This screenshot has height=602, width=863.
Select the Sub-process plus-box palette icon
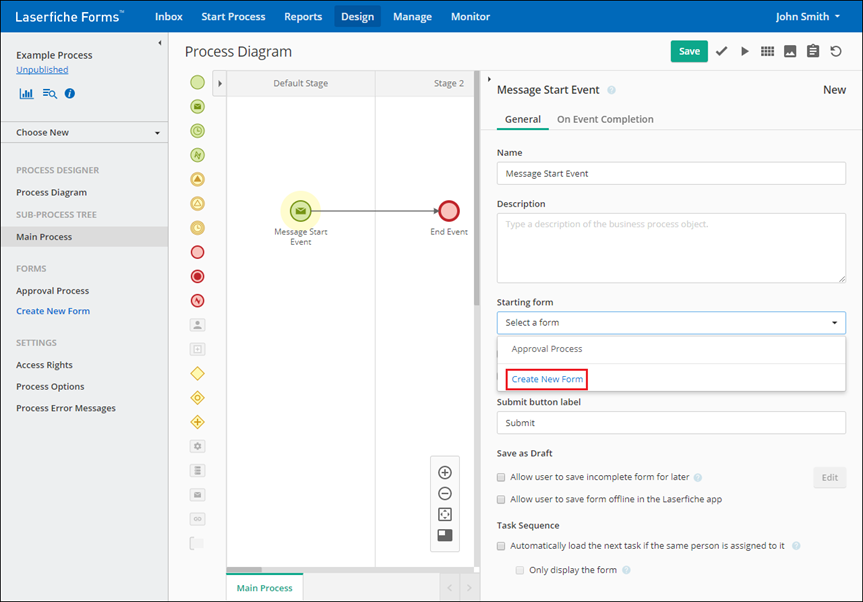point(198,349)
